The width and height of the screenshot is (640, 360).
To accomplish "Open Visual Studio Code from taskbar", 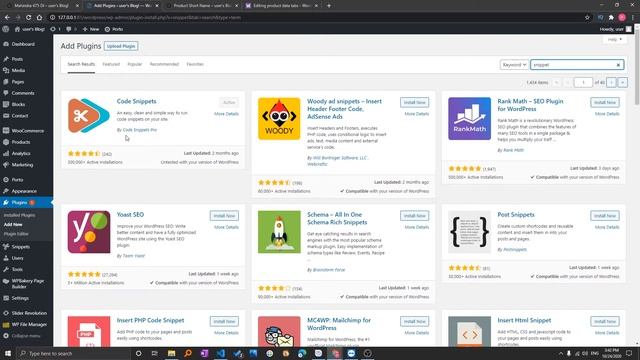I will [220, 353].
